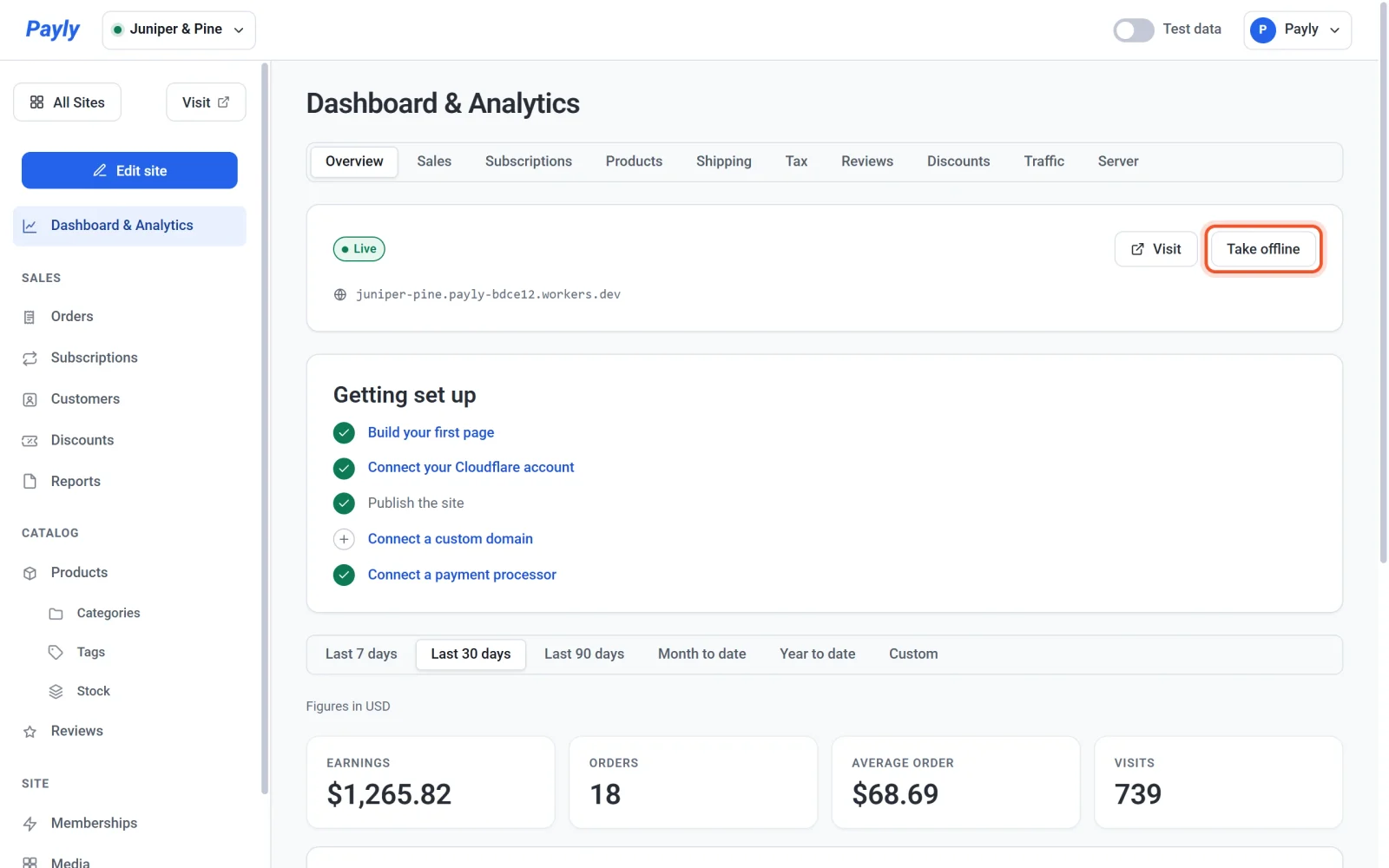Click the Live status badge
Image resolution: width=1389 pixels, height=868 pixels.
tap(359, 249)
